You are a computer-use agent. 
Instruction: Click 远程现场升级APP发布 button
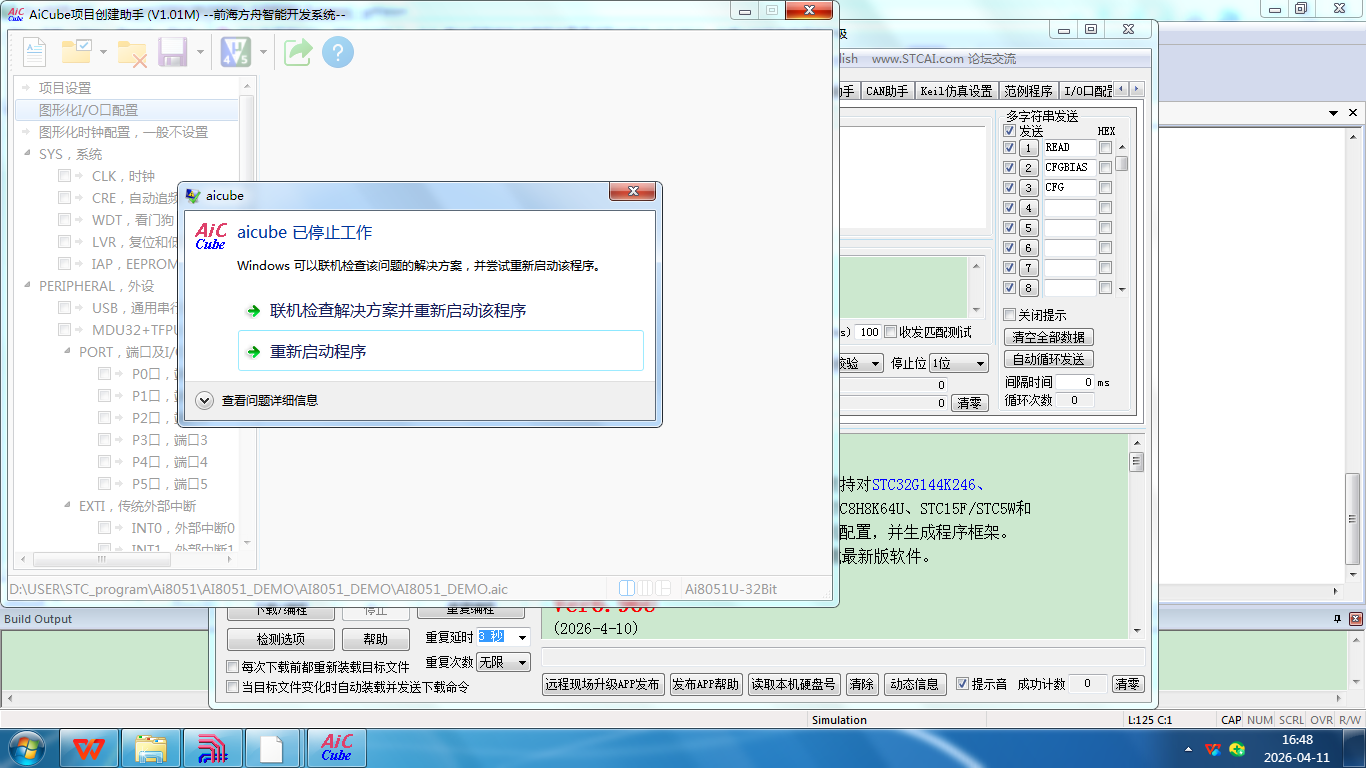pyautogui.click(x=603, y=684)
